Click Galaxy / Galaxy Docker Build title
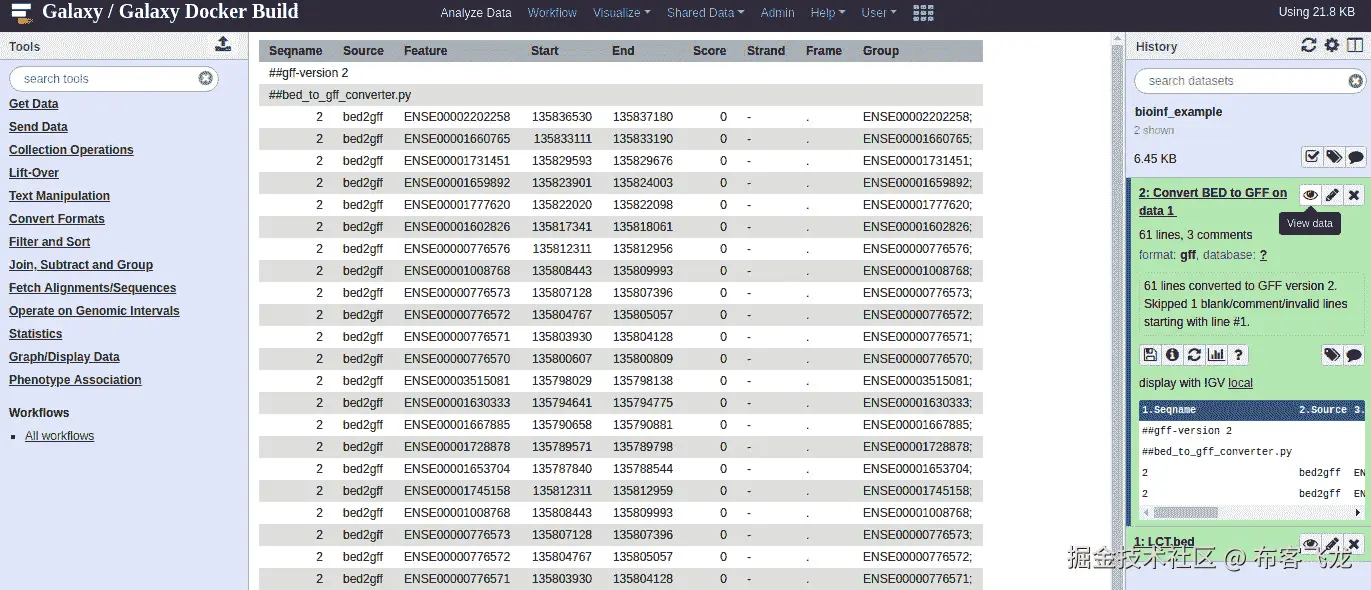 (170, 13)
